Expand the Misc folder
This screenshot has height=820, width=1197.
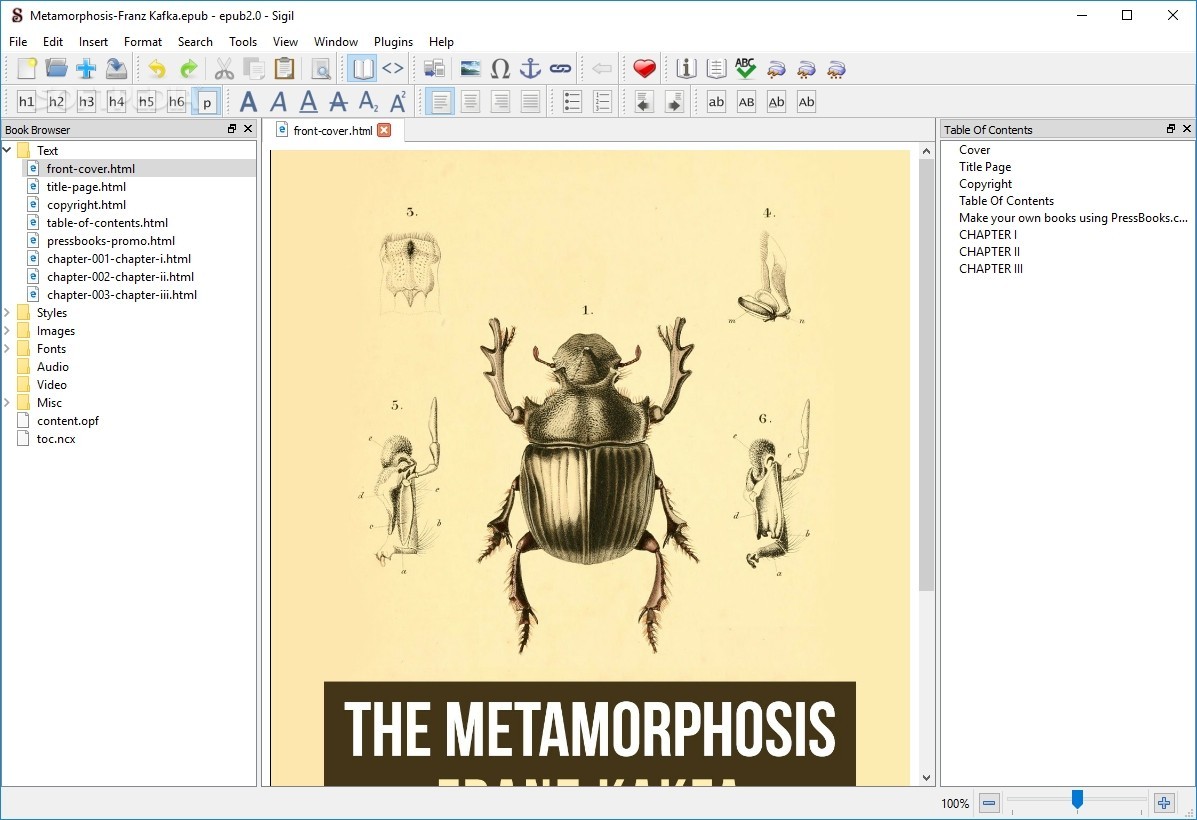tap(7, 402)
